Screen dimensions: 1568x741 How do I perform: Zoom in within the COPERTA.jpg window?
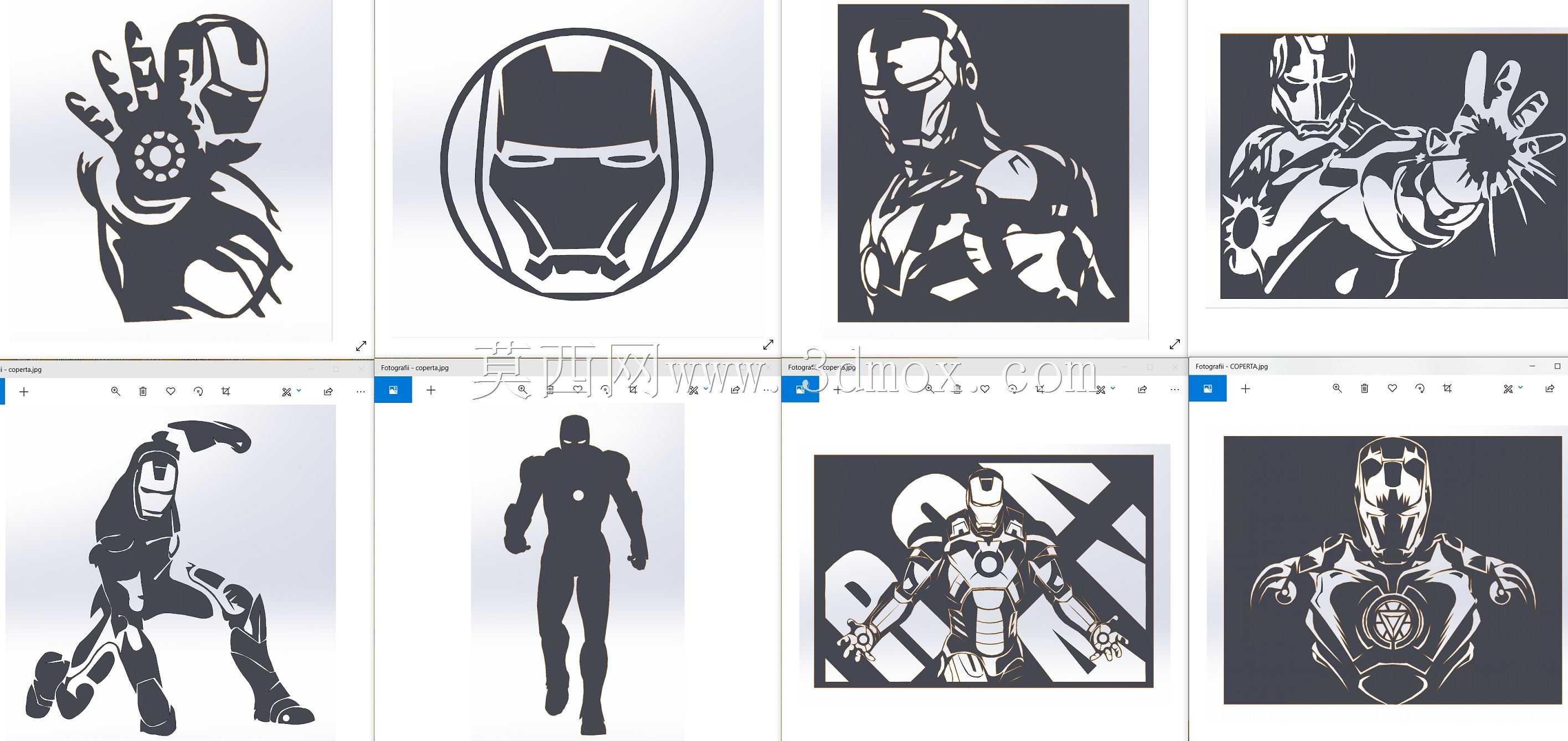[1337, 388]
